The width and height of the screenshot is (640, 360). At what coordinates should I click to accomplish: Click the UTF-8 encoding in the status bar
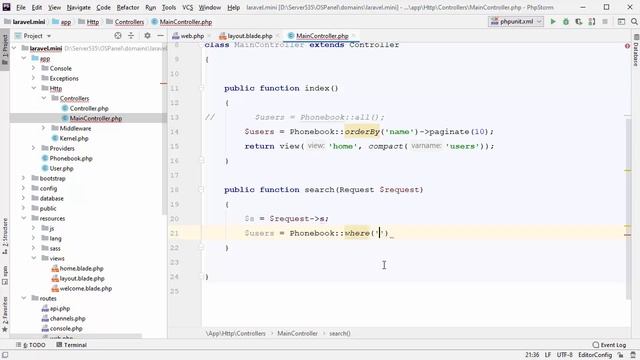click(x=564, y=355)
